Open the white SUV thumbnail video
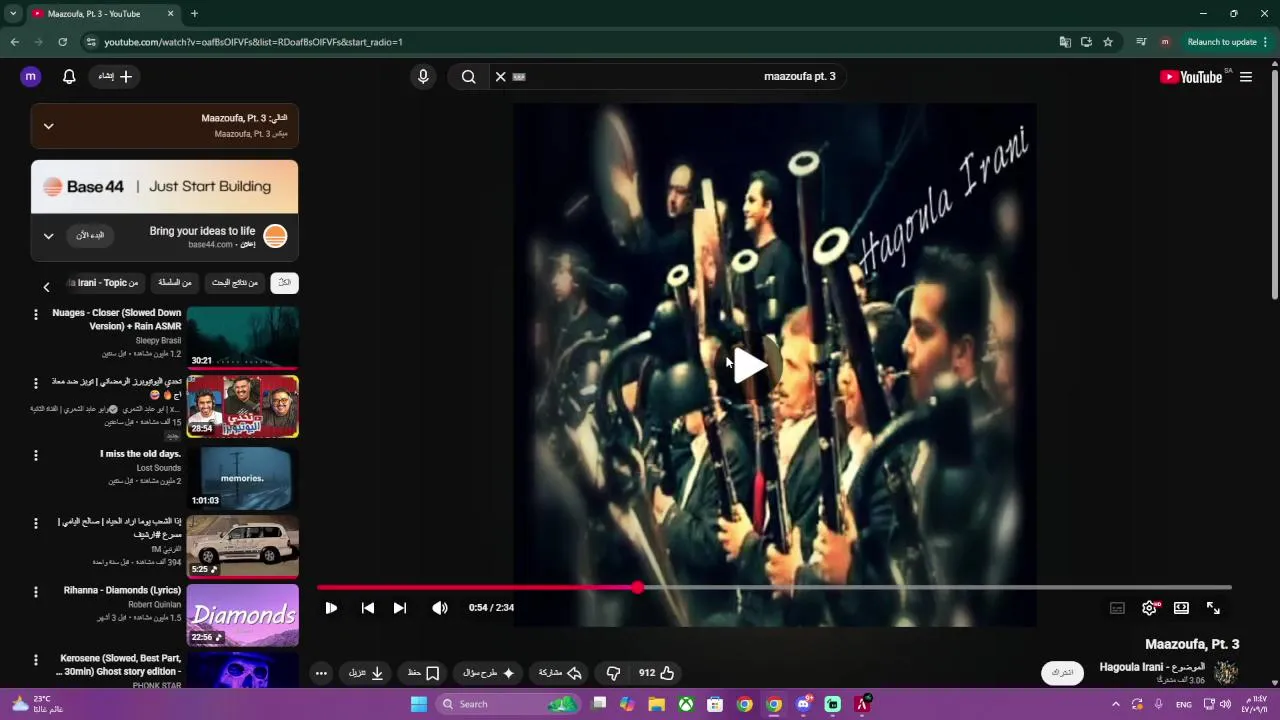The height and width of the screenshot is (720, 1280). (242, 546)
